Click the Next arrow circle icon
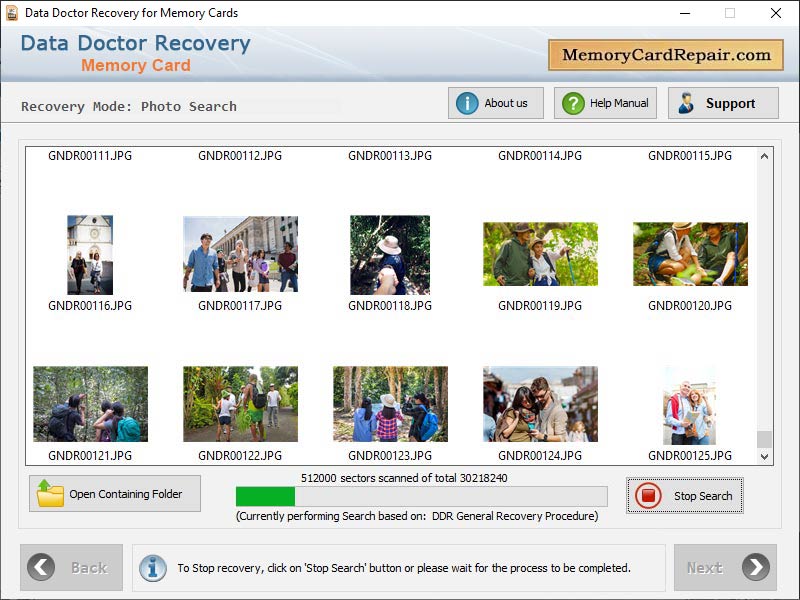 [753, 567]
